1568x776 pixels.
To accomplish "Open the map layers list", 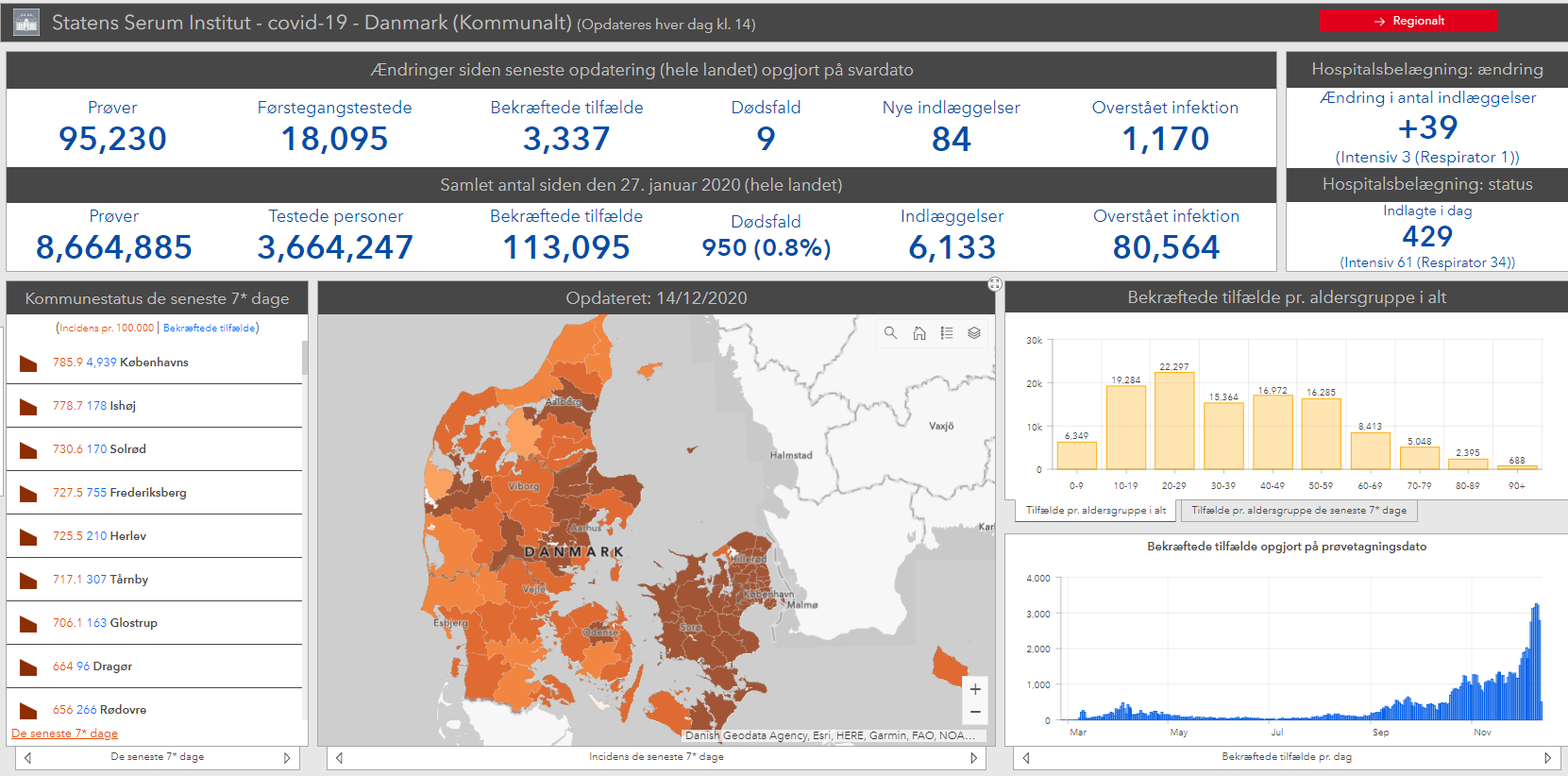I will 974,333.
